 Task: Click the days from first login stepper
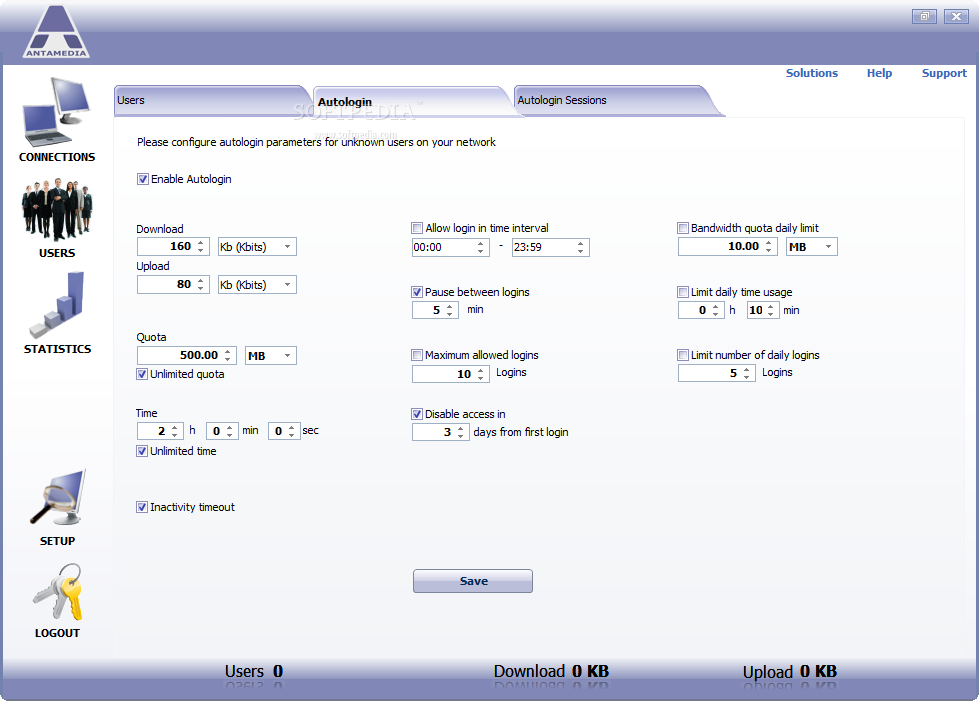point(460,432)
